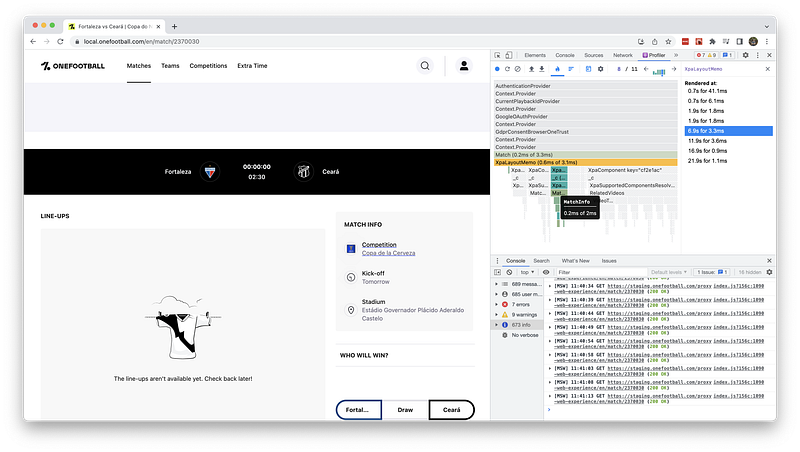
Task: Start profiling with the blue record button
Action: (499, 69)
